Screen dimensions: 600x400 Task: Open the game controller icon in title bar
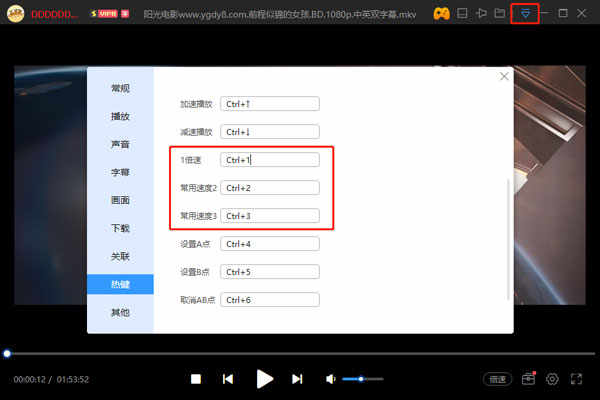click(441, 14)
